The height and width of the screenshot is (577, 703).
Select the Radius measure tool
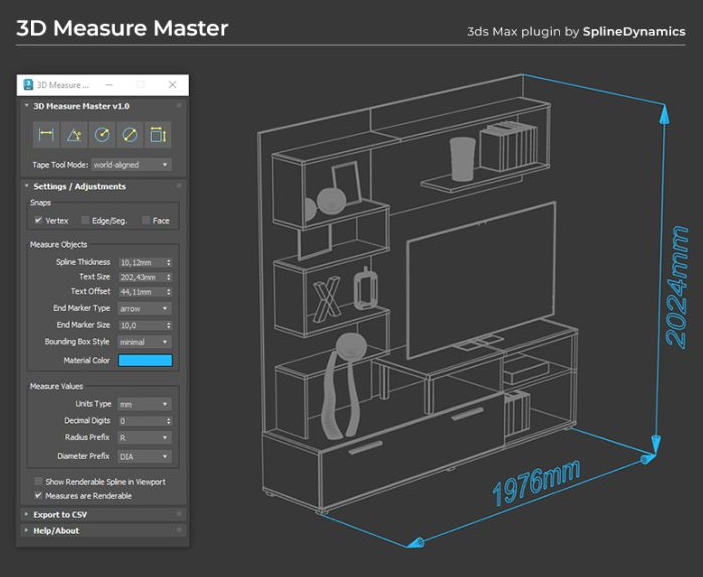(x=101, y=135)
